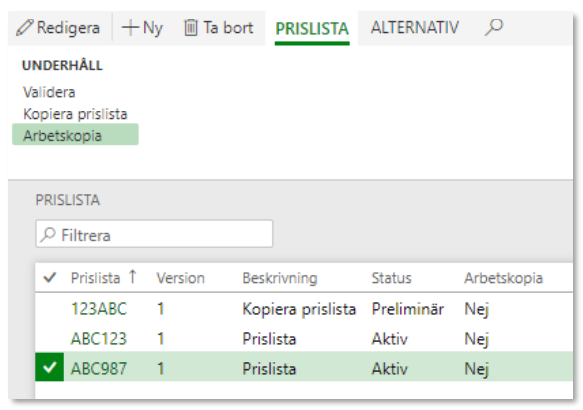The width and height of the screenshot is (583, 410).
Task: Switch to the ALTERNATIV tab
Action: [415, 28]
